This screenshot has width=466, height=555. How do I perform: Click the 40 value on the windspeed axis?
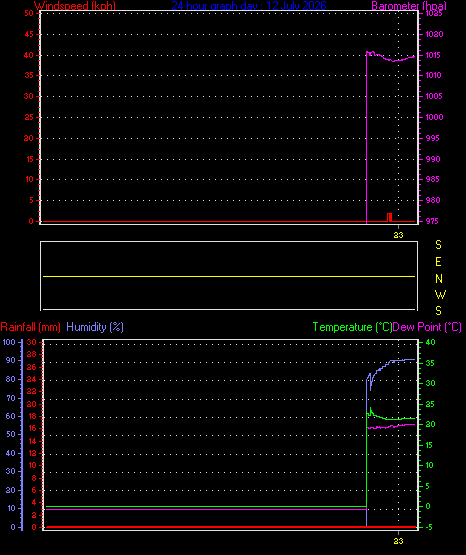[x=29, y=55]
